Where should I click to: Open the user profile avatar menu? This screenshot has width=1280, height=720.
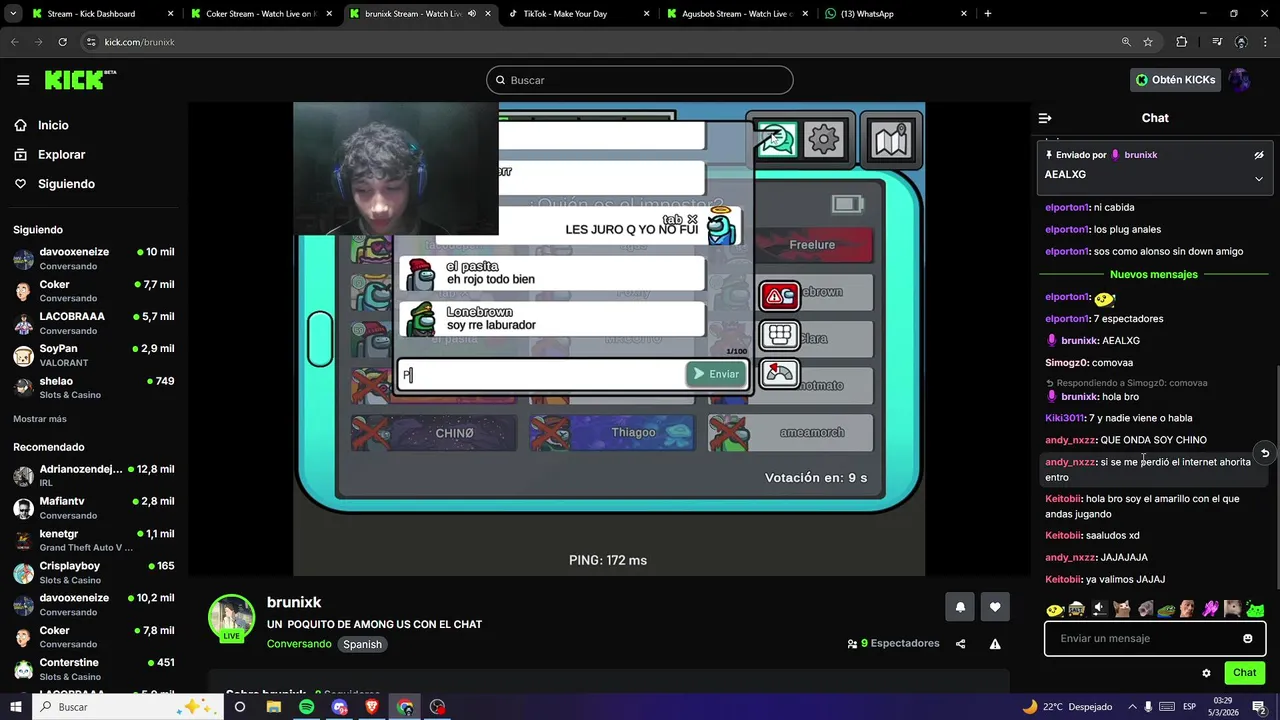coord(1240,80)
